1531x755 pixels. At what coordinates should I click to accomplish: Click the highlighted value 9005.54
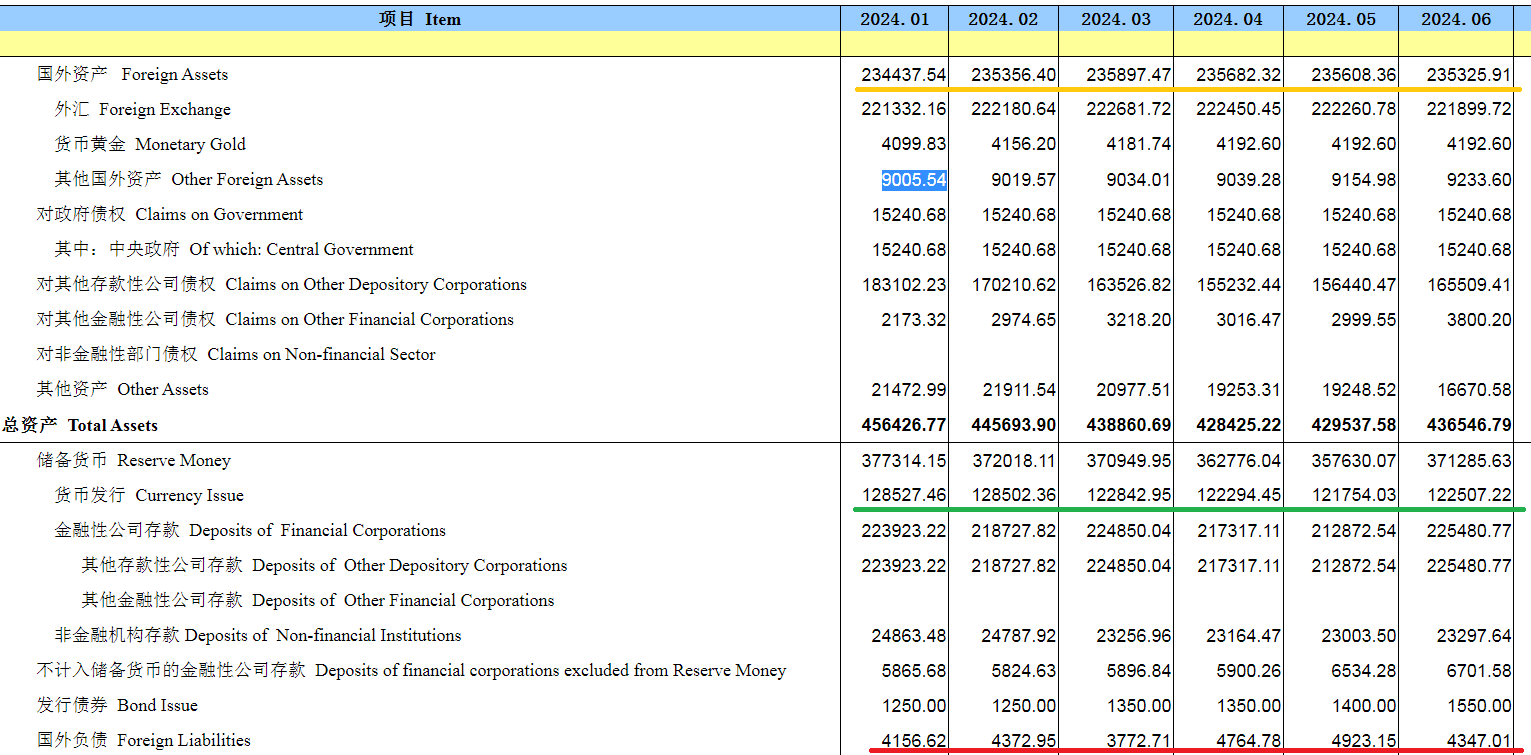tap(914, 180)
